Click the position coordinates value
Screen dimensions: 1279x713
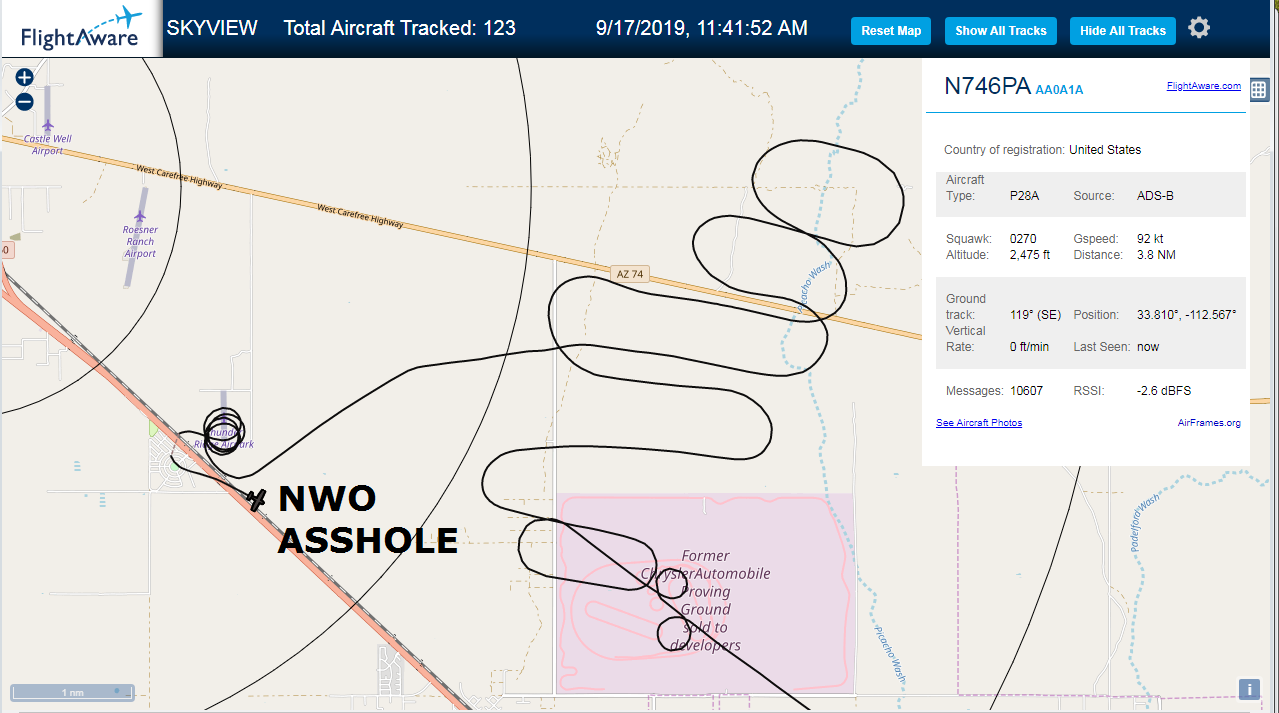(1187, 315)
